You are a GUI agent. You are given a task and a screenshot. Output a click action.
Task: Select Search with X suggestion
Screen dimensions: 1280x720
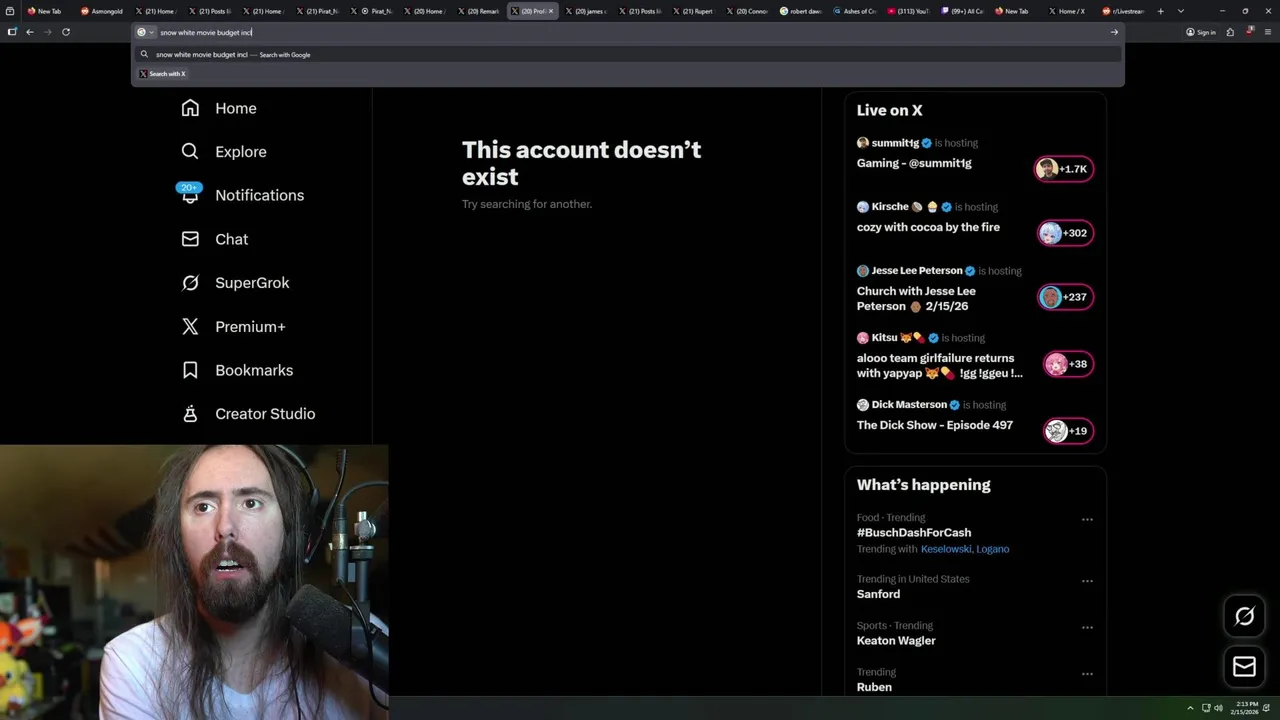coord(163,74)
